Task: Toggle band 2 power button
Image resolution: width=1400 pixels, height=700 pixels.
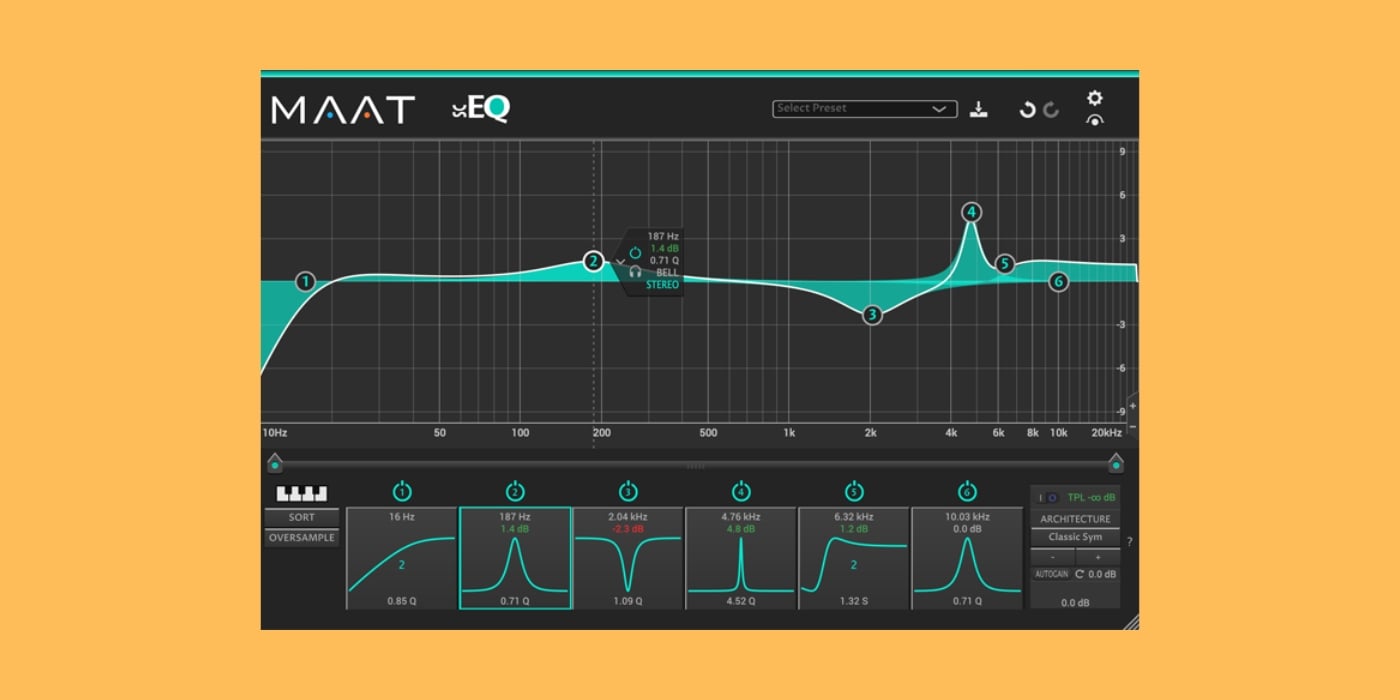Action: pos(515,491)
